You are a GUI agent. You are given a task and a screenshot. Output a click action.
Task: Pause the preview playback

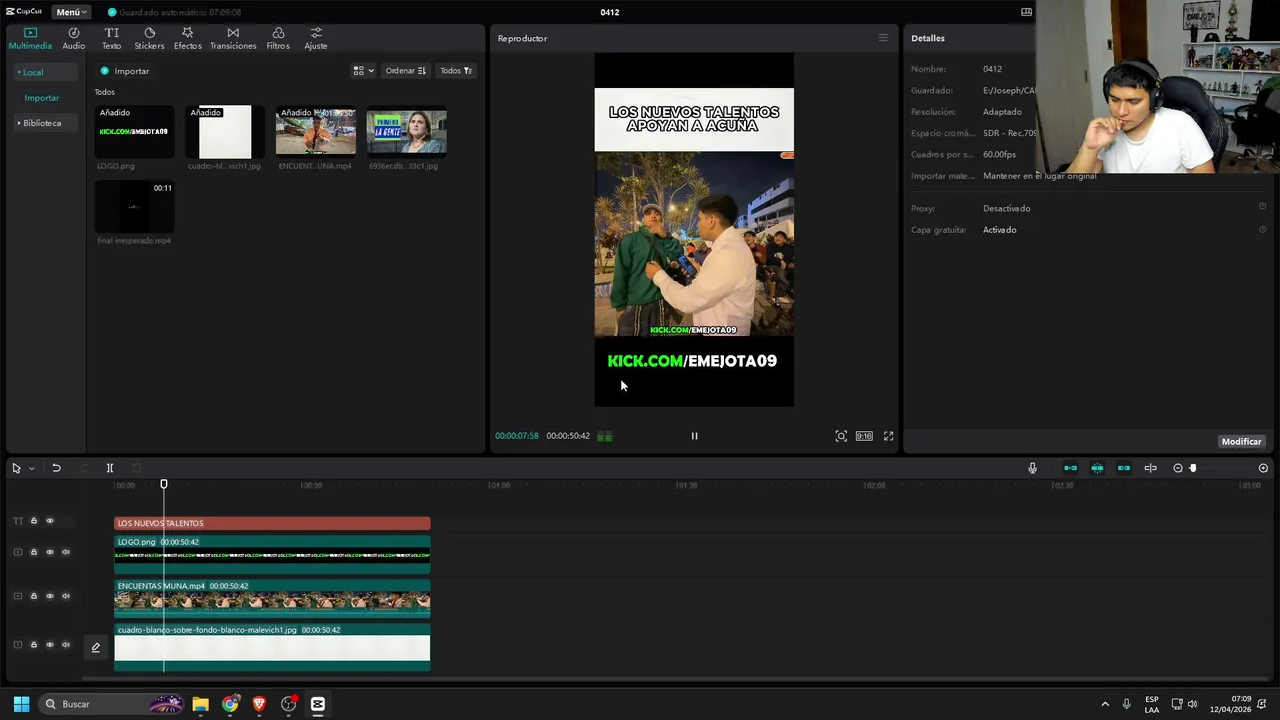694,436
